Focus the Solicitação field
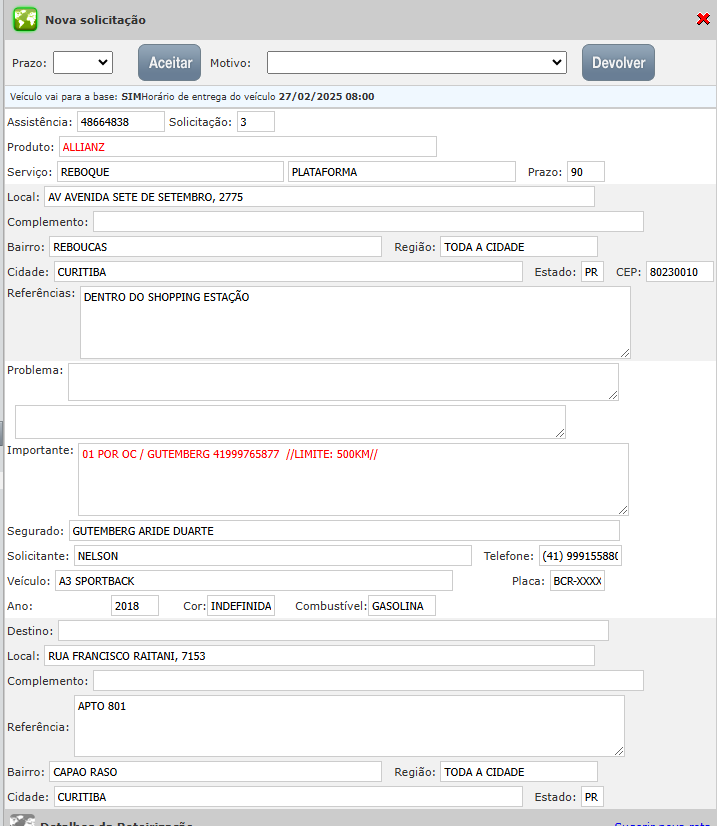The width and height of the screenshot is (722, 826). coord(255,121)
